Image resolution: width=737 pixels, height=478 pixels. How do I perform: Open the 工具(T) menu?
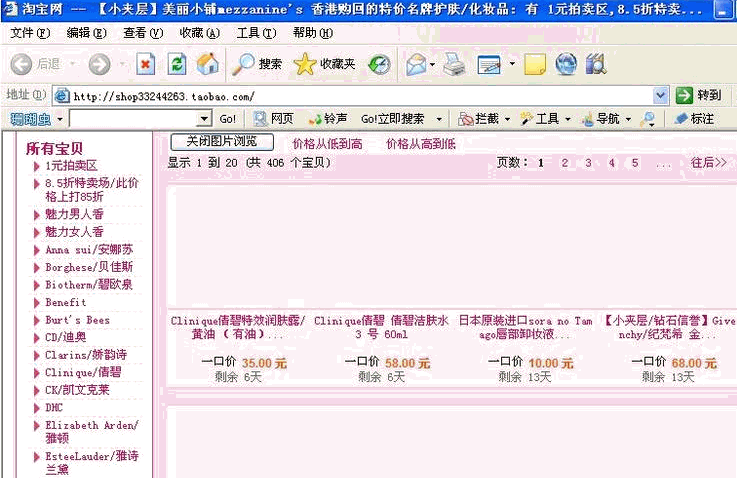(256, 33)
